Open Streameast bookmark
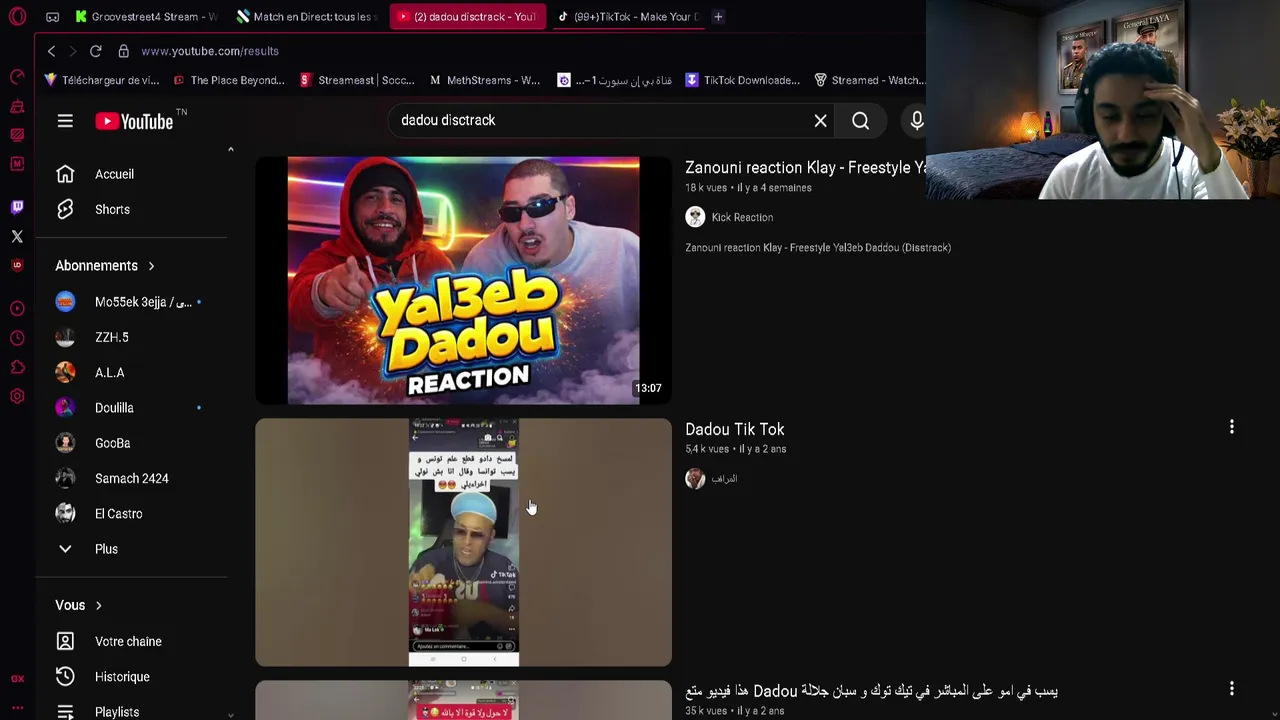 [x=357, y=80]
